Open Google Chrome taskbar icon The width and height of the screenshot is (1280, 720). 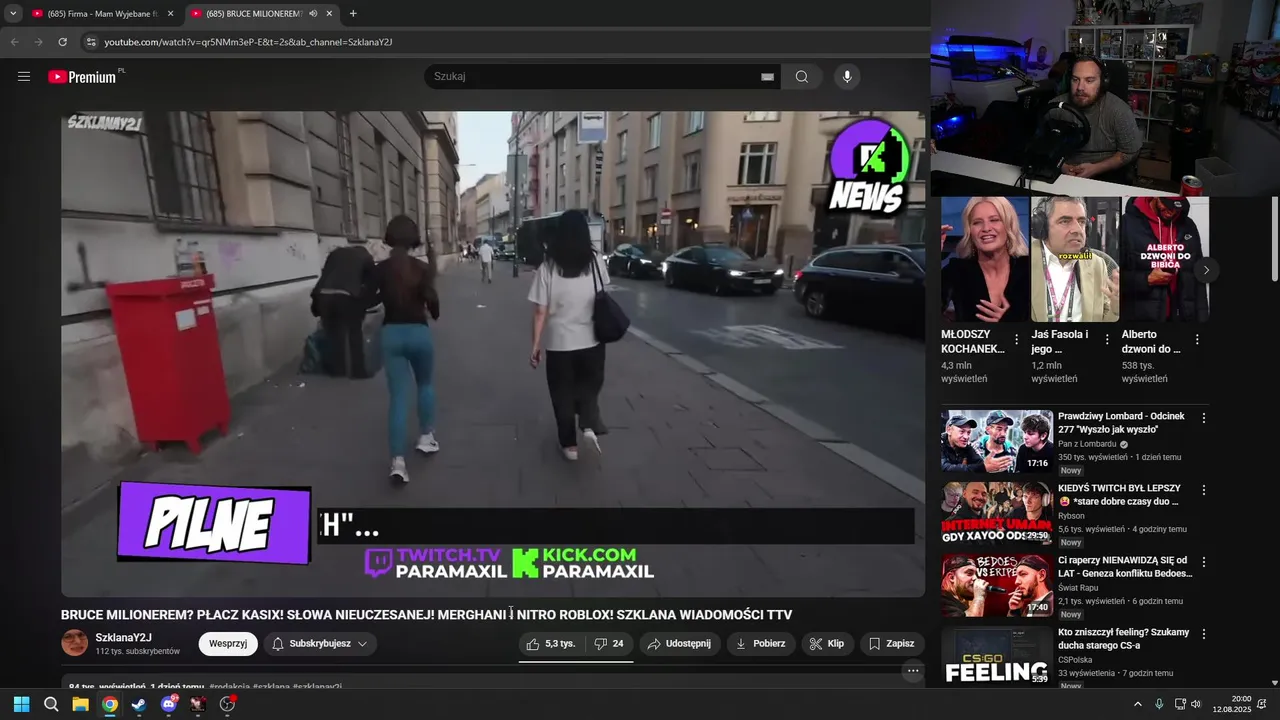tap(110, 704)
